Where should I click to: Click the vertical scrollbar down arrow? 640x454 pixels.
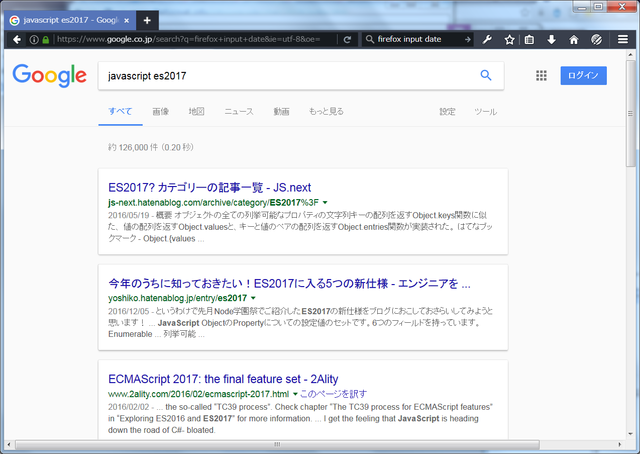coord(631,434)
